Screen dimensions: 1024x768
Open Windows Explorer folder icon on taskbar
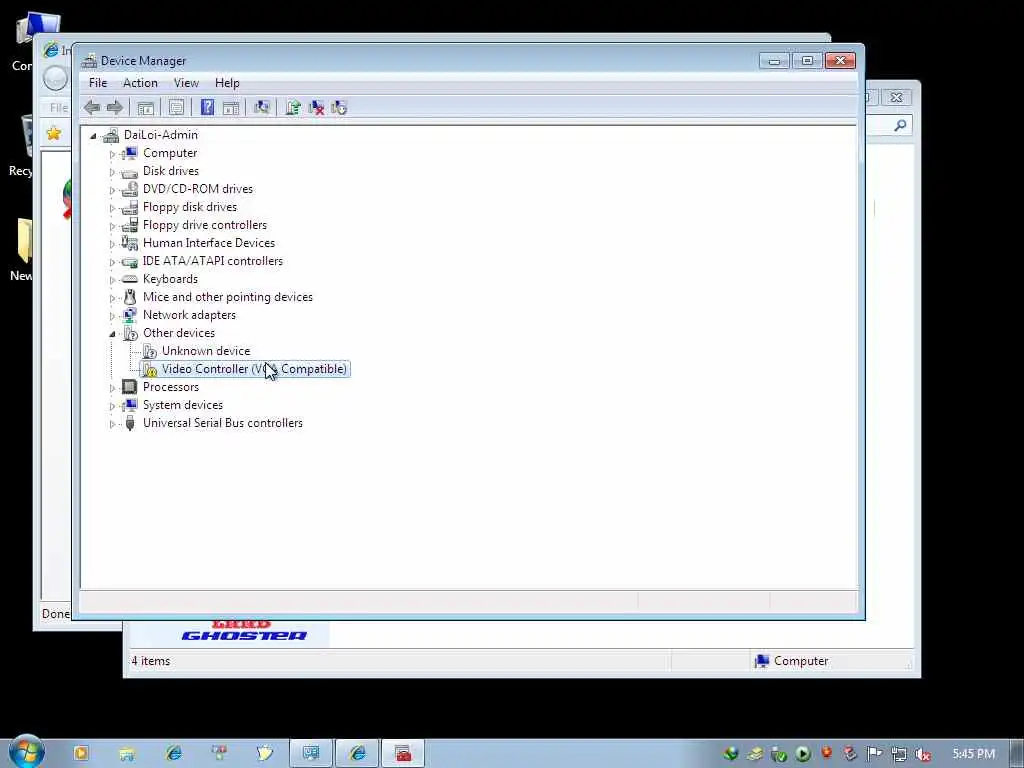[127, 753]
